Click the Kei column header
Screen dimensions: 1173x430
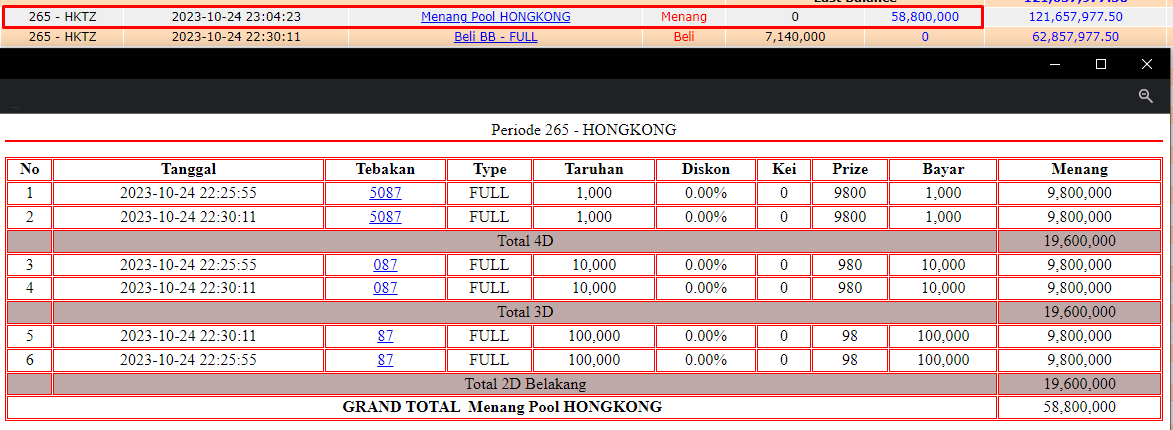(783, 169)
